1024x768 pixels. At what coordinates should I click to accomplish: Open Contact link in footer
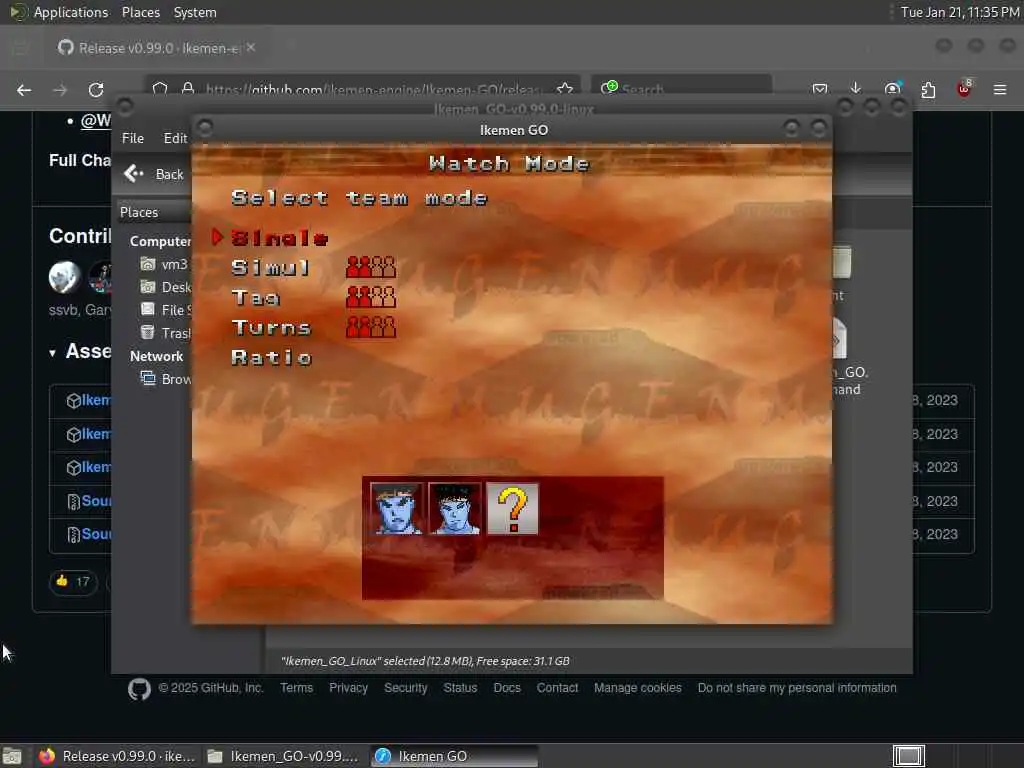557,688
